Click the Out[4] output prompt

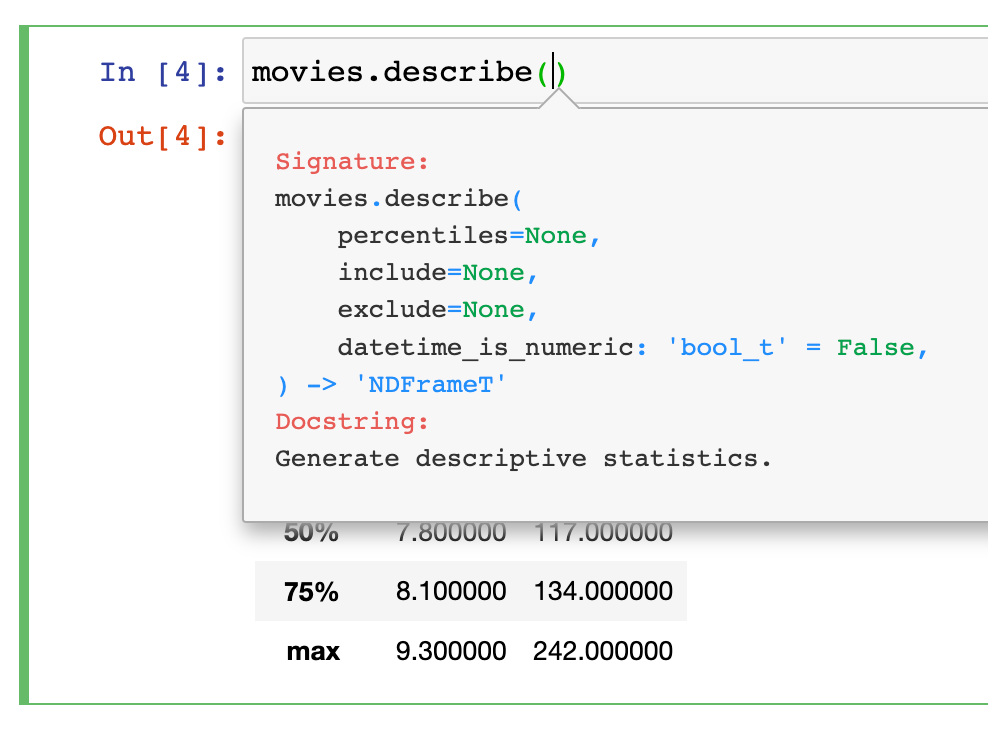point(163,136)
